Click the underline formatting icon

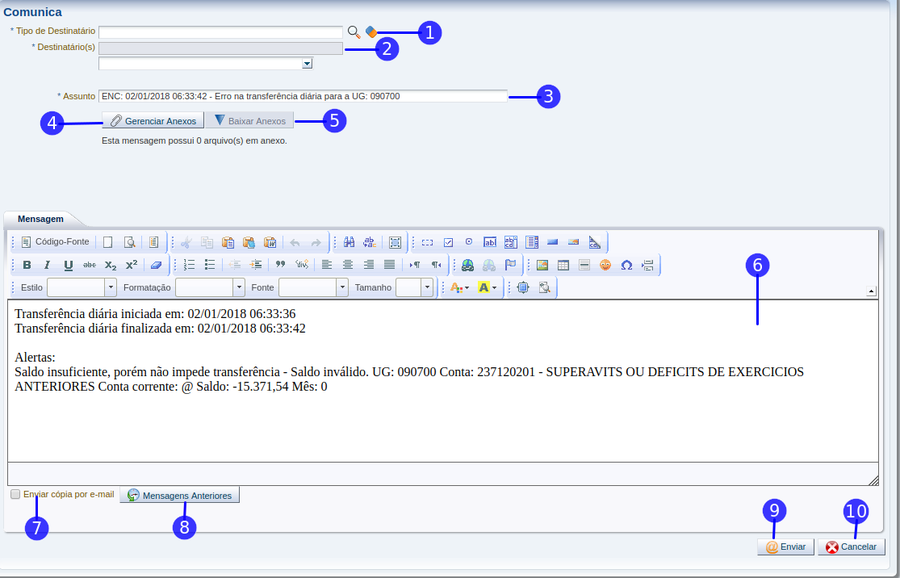click(x=68, y=265)
